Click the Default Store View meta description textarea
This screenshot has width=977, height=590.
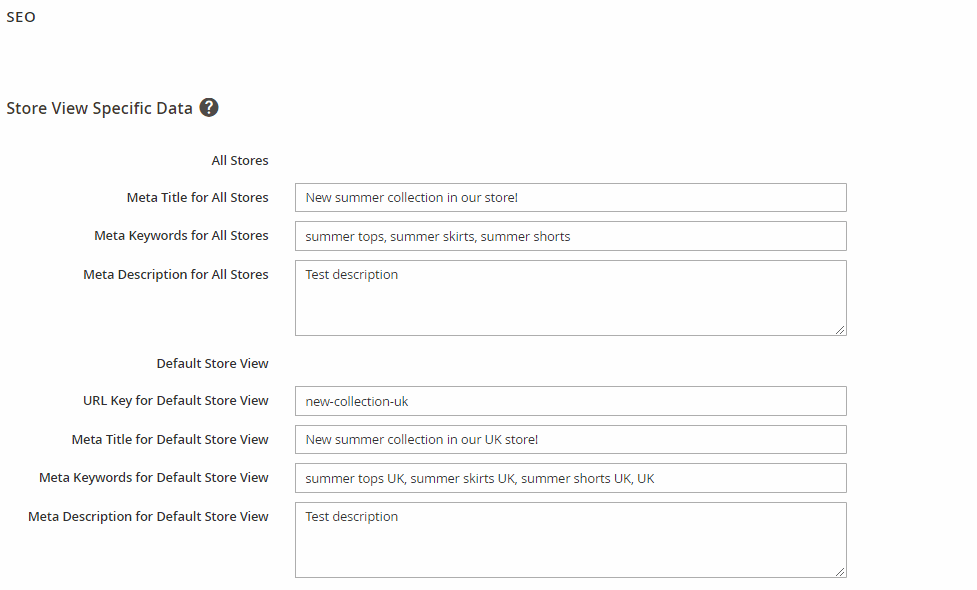(570, 540)
